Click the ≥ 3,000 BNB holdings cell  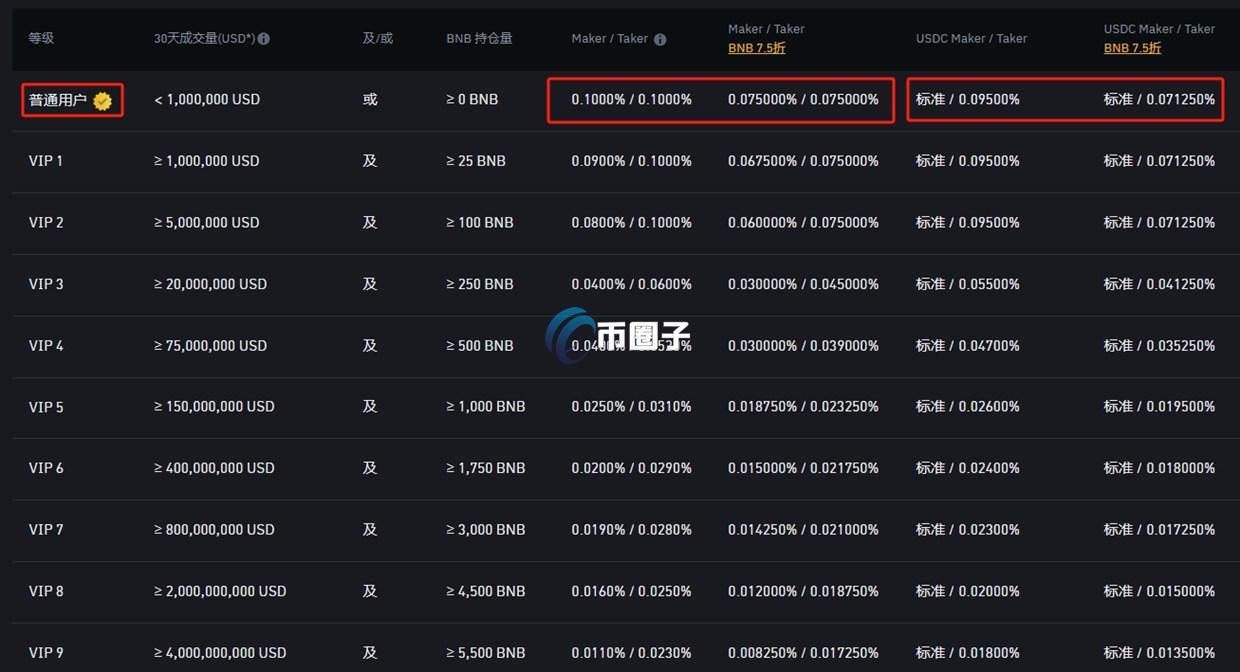[x=485, y=529]
